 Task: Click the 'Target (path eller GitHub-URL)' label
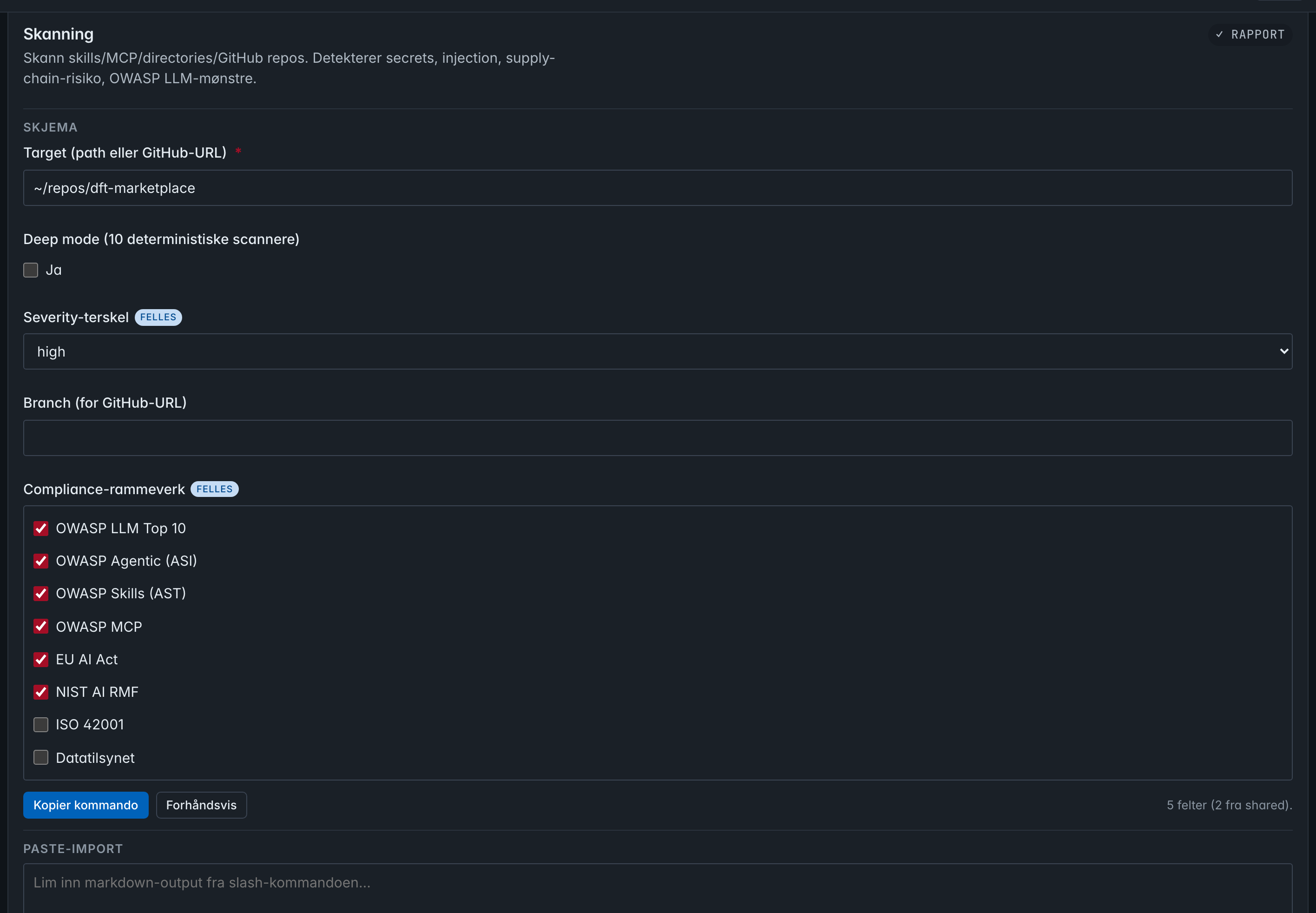pyautogui.click(x=125, y=153)
